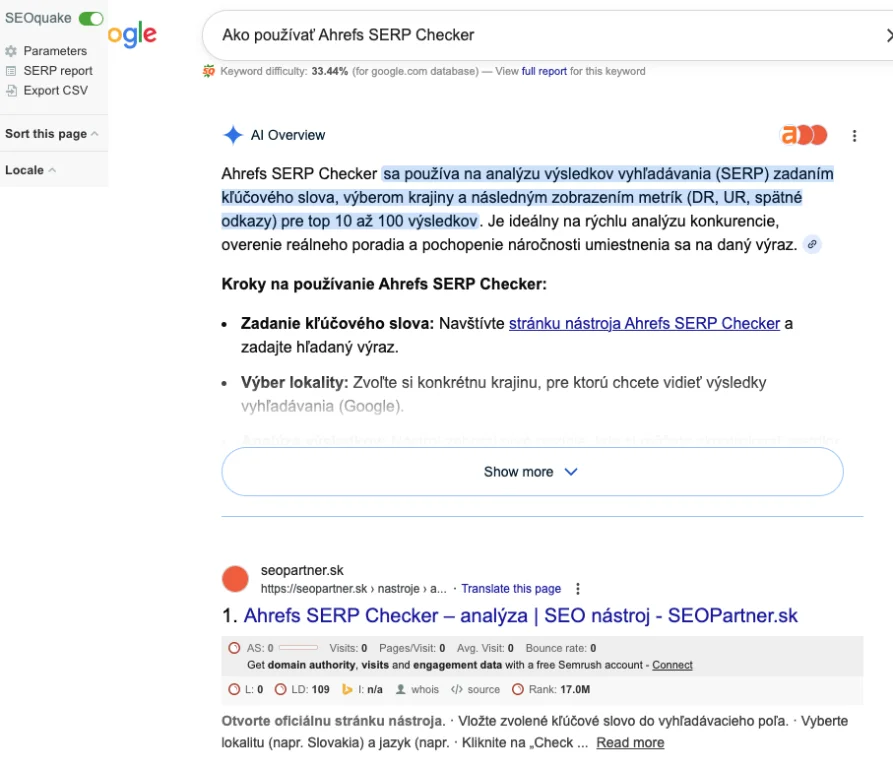Screen dimensions: 893x768
Task: Open stránku nástroja Ahrefs SERP Checker link
Action: coord(644,323)
